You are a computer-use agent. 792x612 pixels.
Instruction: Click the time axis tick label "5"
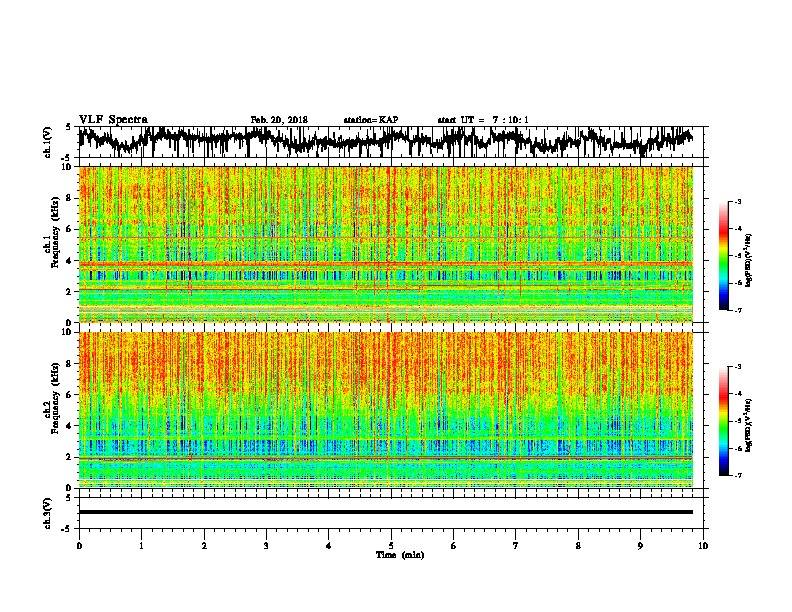tap(391, 546)
